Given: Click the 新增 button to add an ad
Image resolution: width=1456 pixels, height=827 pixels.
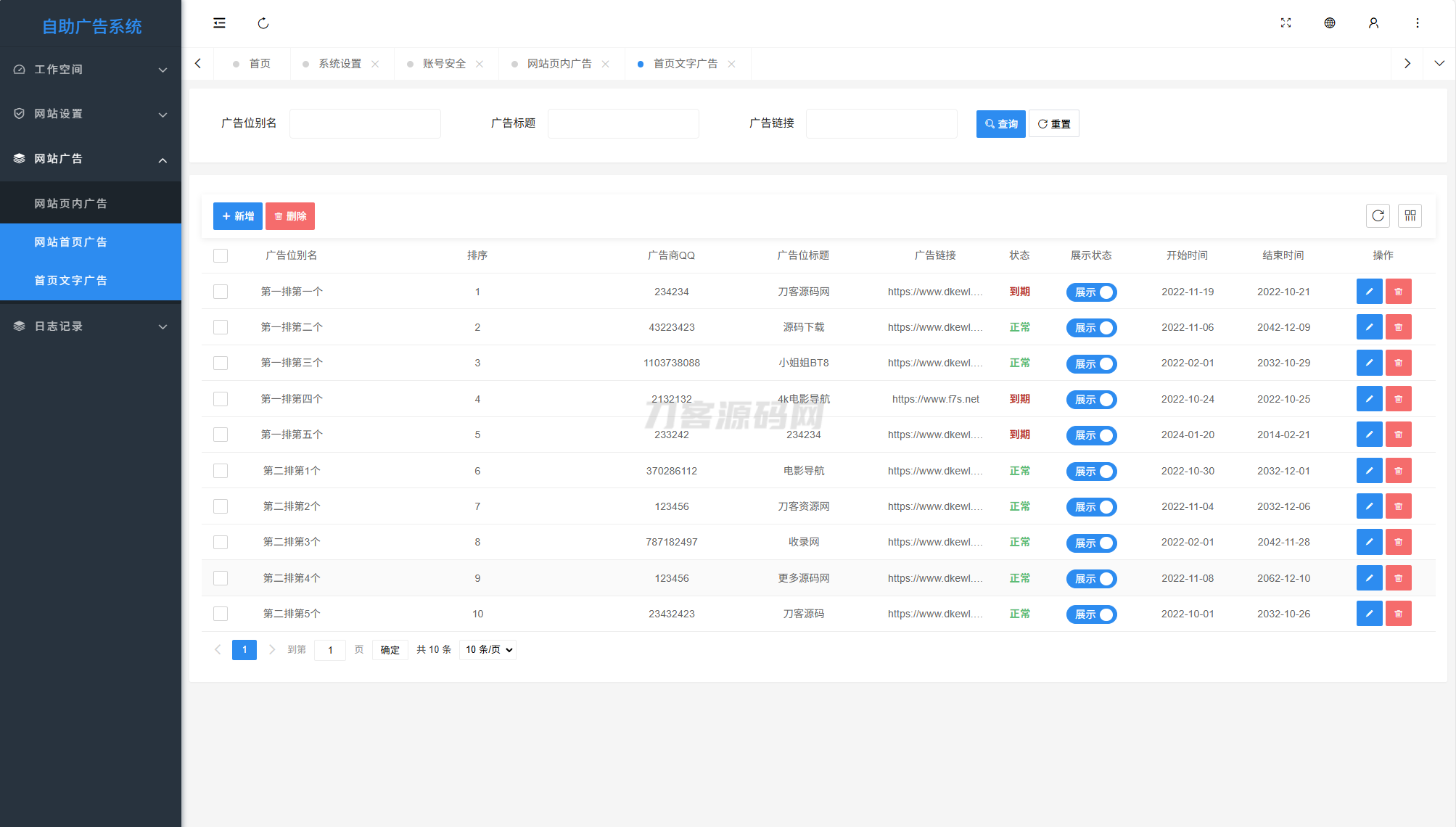Looking at the screenshot, I should [237, 215].
